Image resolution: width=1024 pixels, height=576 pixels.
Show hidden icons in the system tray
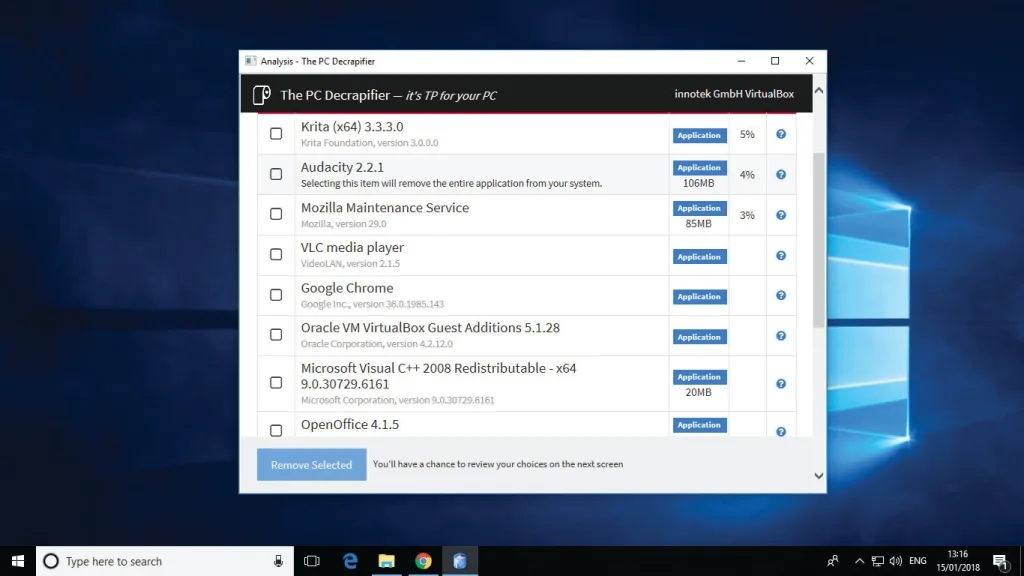coord(859,561)
